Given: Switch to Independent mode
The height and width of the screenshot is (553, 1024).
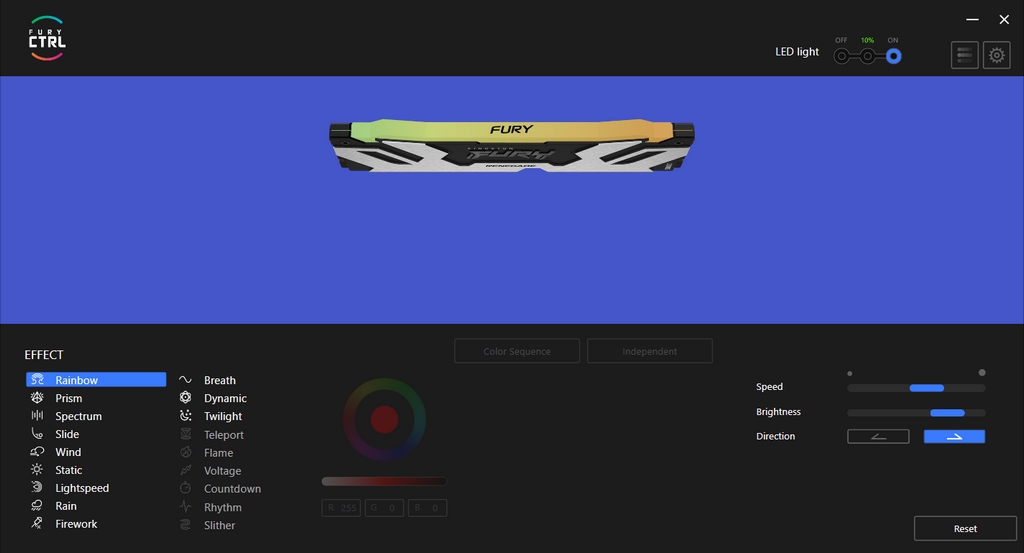Looking at the screenshot, I should click(x=650, y=351).
